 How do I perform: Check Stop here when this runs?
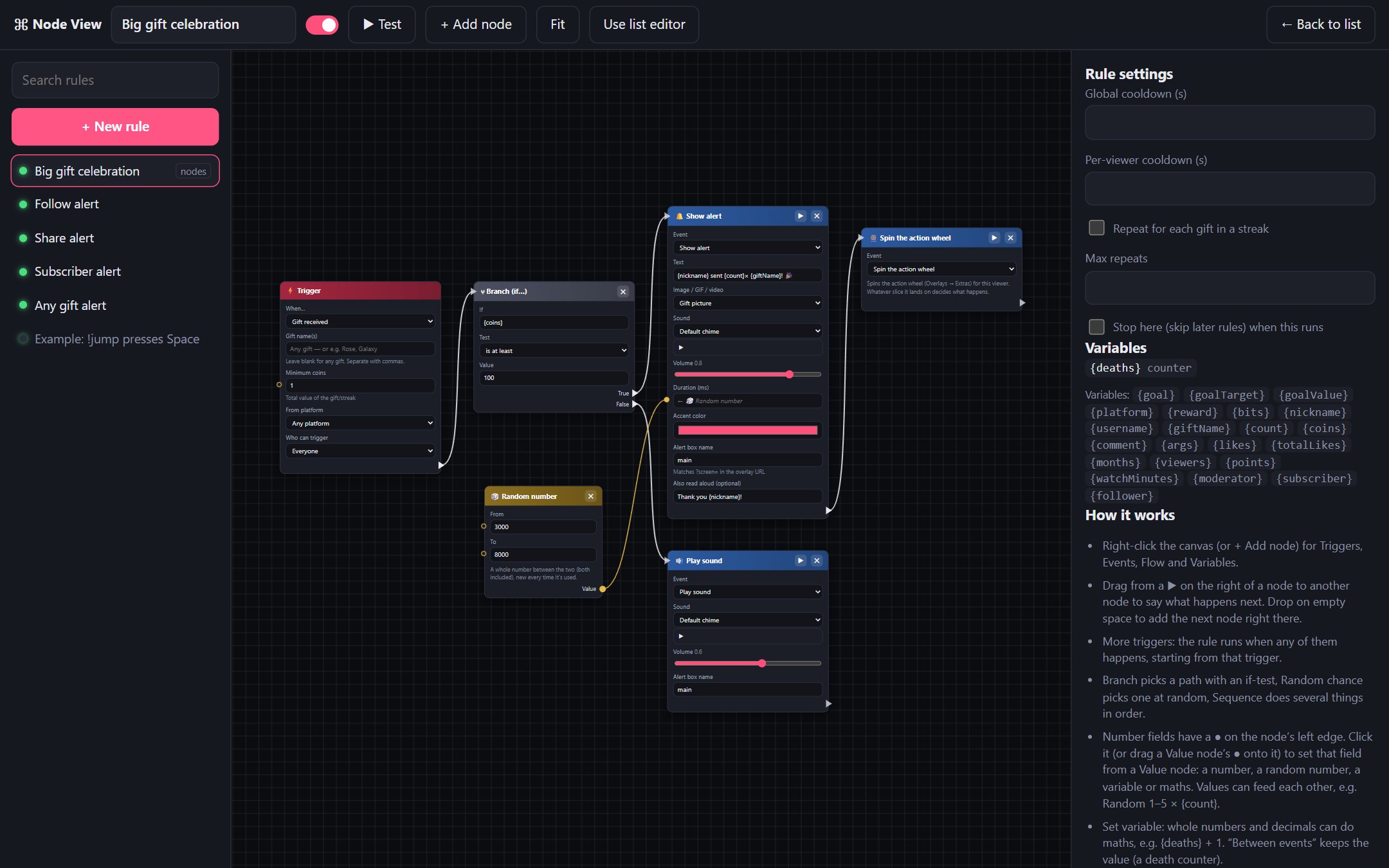1097,327
